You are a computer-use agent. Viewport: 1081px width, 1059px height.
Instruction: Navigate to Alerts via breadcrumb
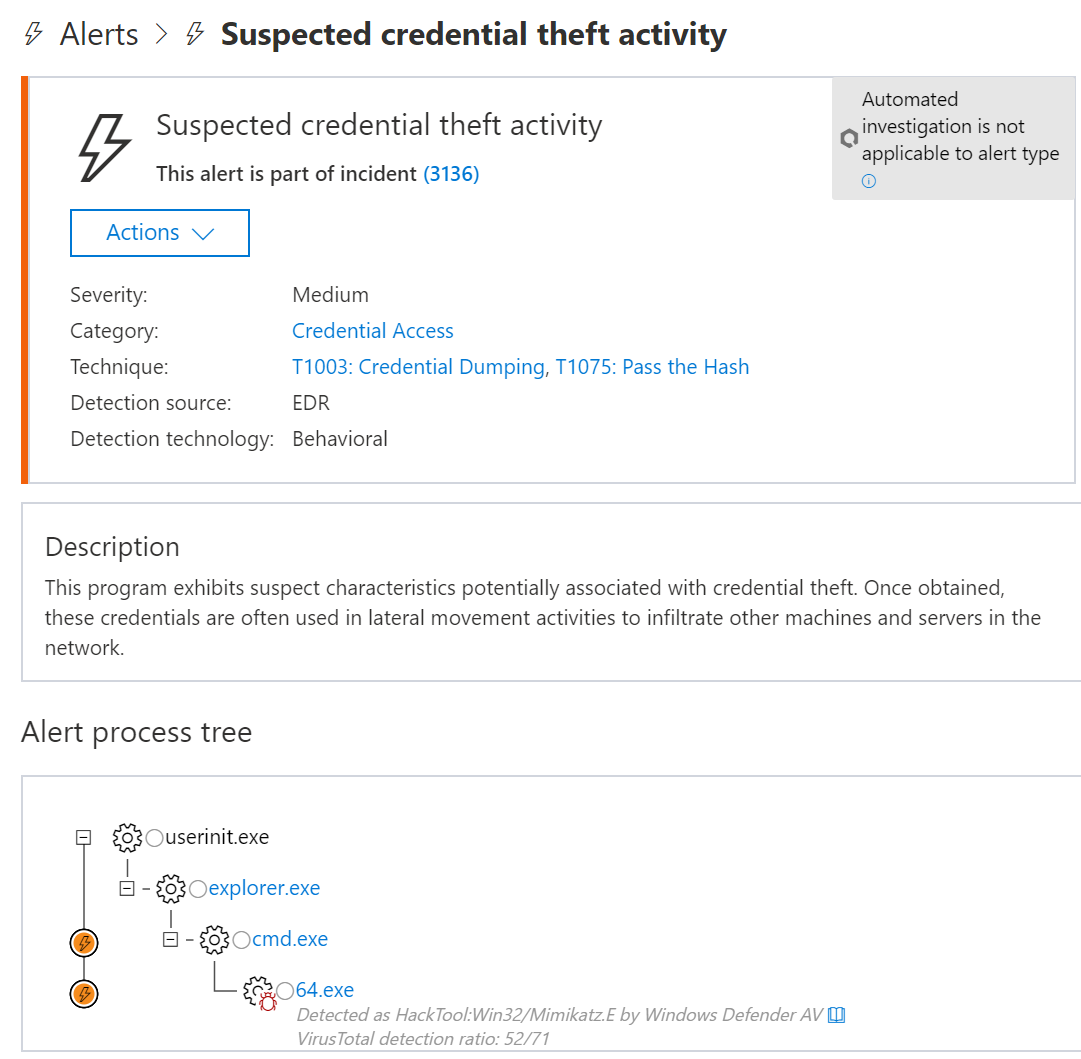tap(98, 33)
